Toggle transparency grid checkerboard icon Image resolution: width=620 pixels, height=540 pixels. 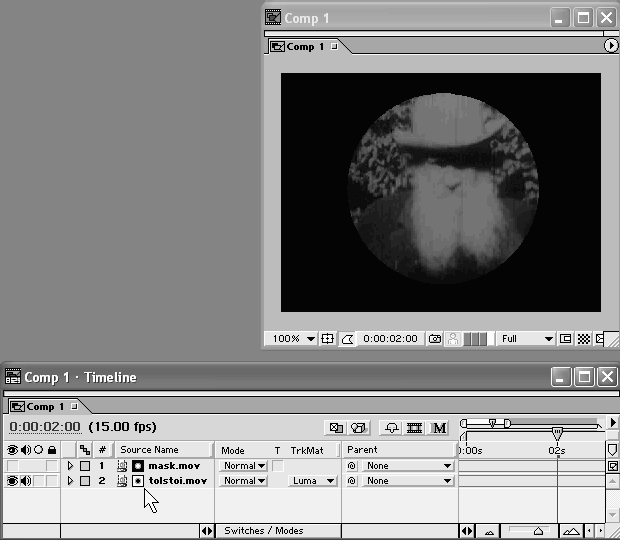coord(584,339)
